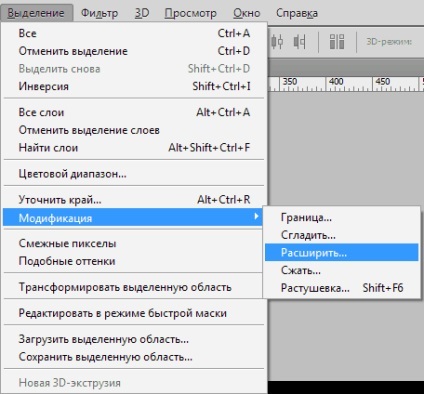Screen dimensions: 424x394
Task: Click the auto-align layers icon
Action: [337, 42]
